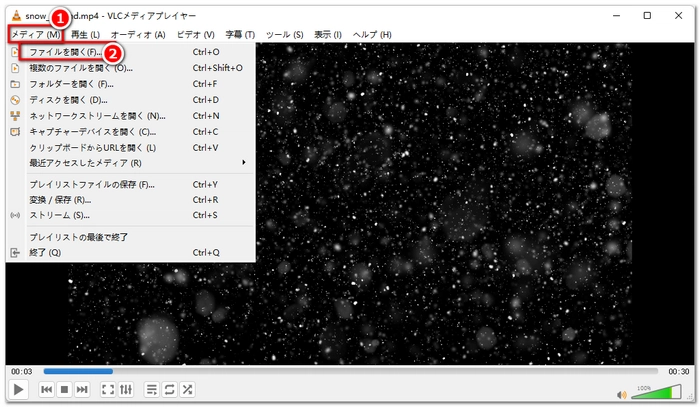Open the ツール (S) menu

[285, 35]
